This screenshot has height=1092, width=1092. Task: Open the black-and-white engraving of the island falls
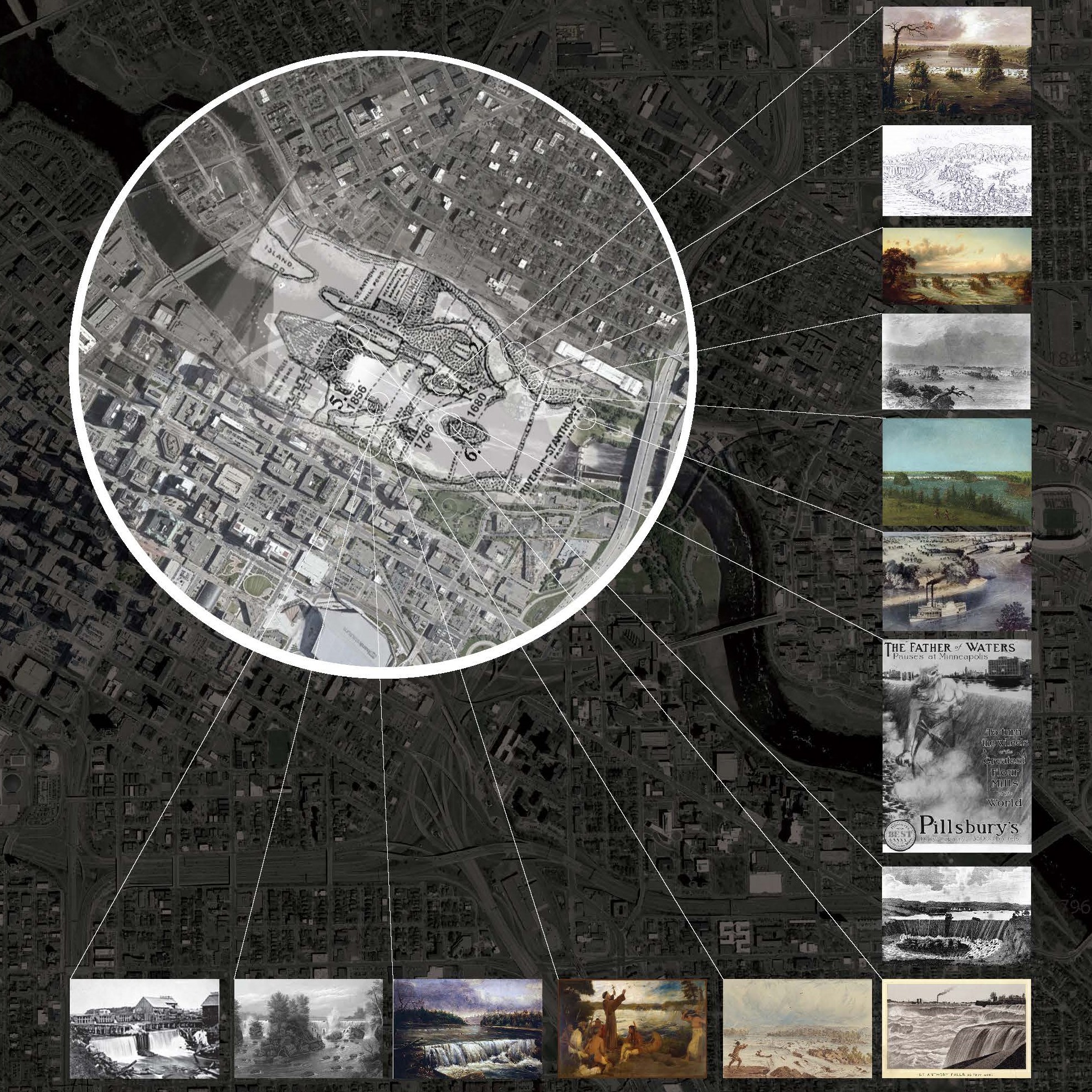[x=308, y=1028]
